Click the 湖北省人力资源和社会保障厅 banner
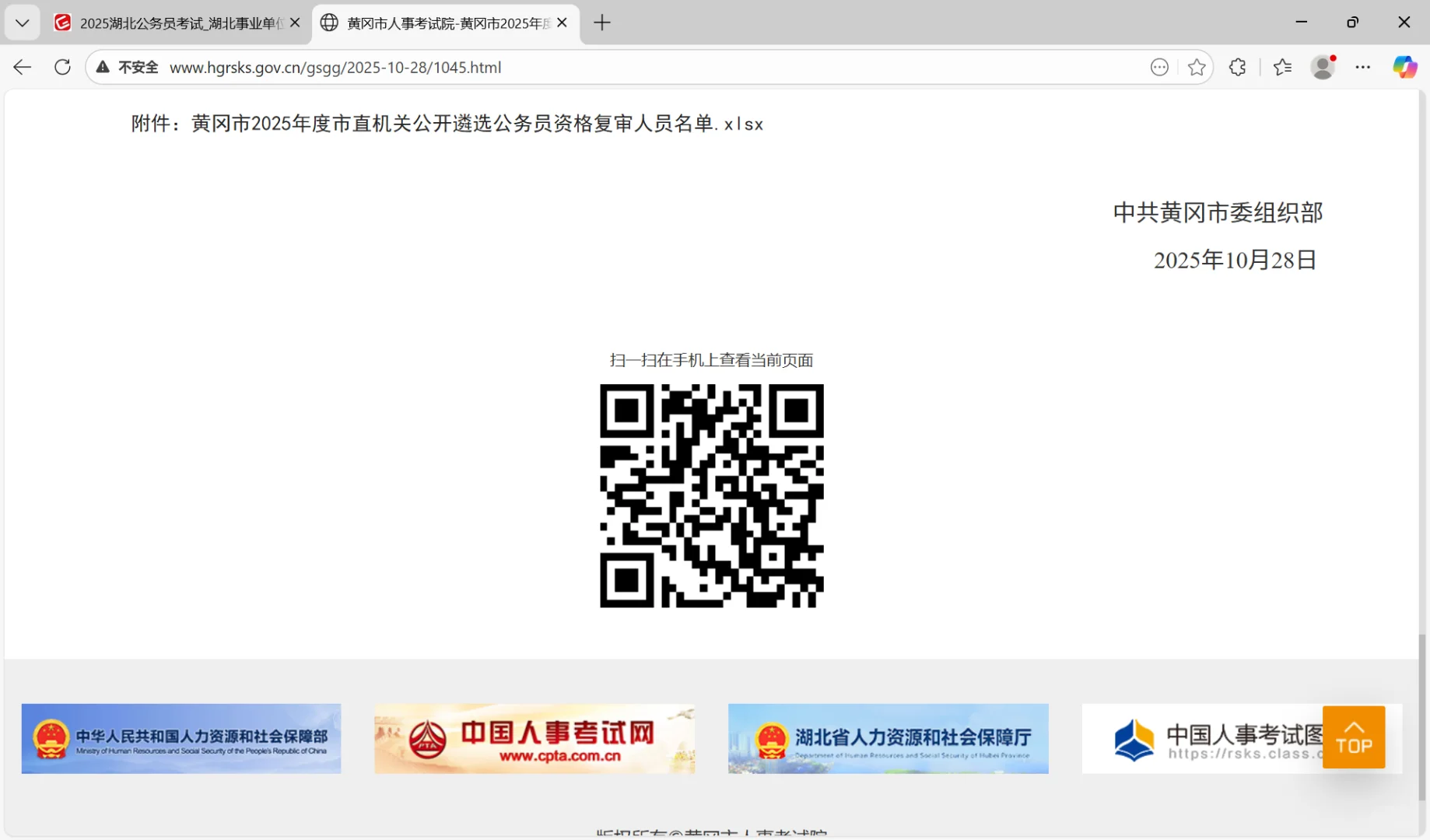This screenshot has width=1430, height=840. pyautogui.click(x=887, y=738)
